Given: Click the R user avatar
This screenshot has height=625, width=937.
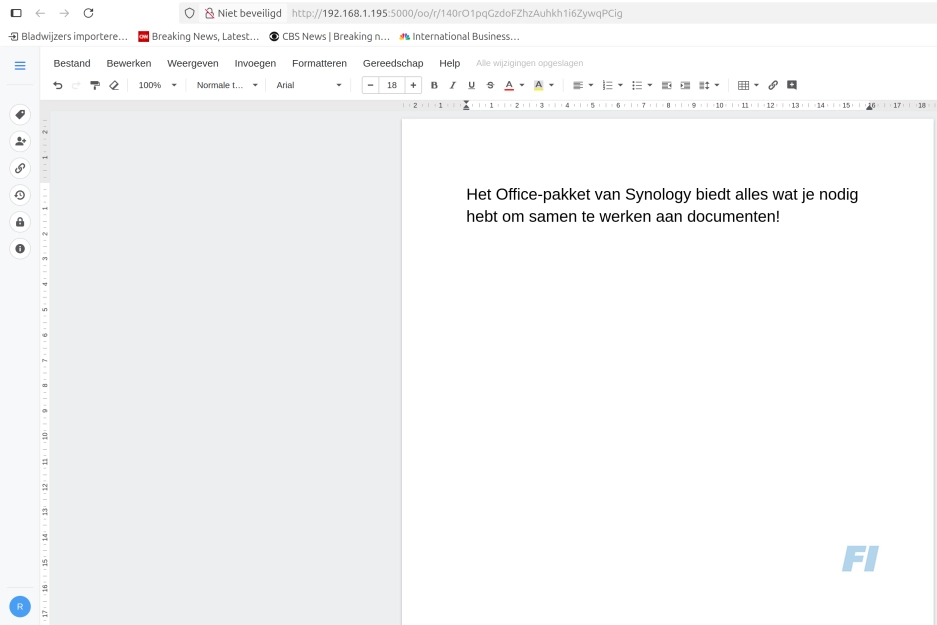Looking at the screenshot, I should pyautogui.click(x=20, y=606).
